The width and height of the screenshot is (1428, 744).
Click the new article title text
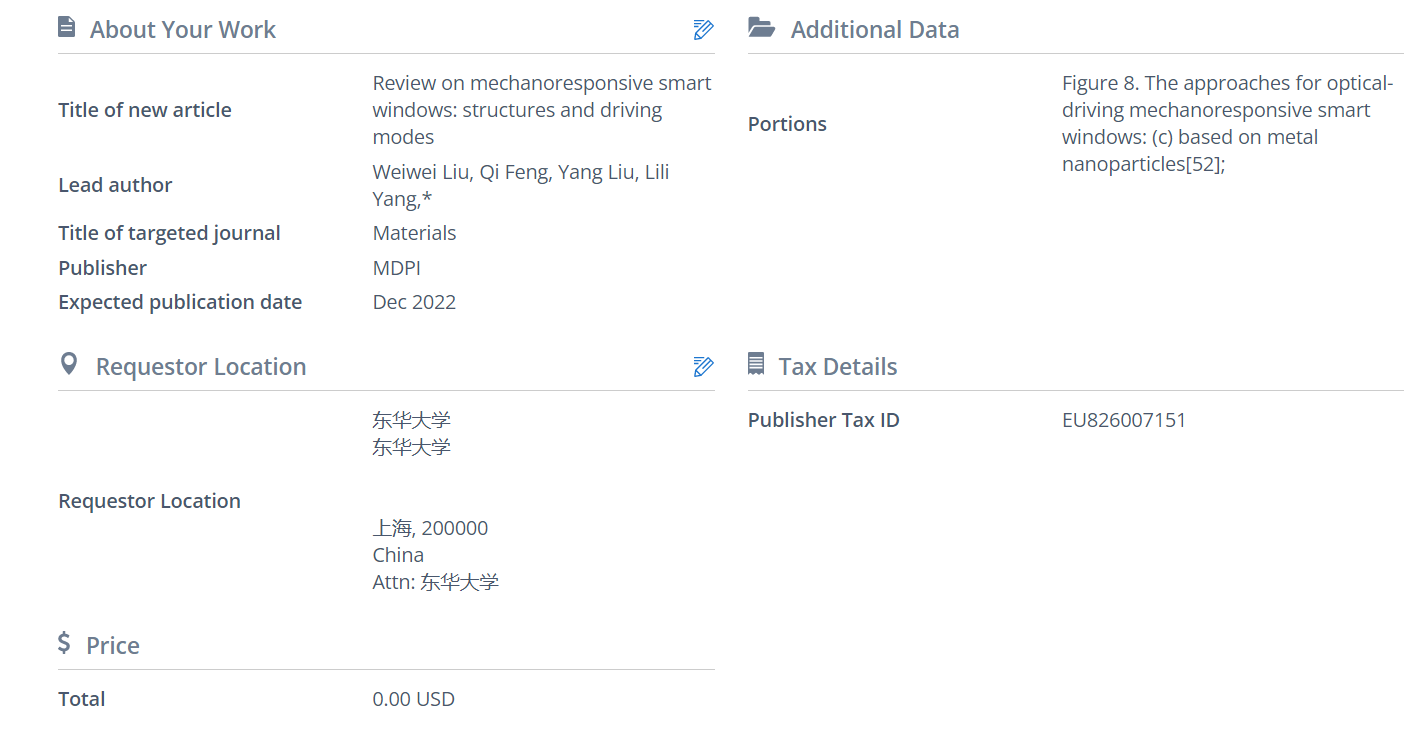pyautogui.click(x=541, y=110)
